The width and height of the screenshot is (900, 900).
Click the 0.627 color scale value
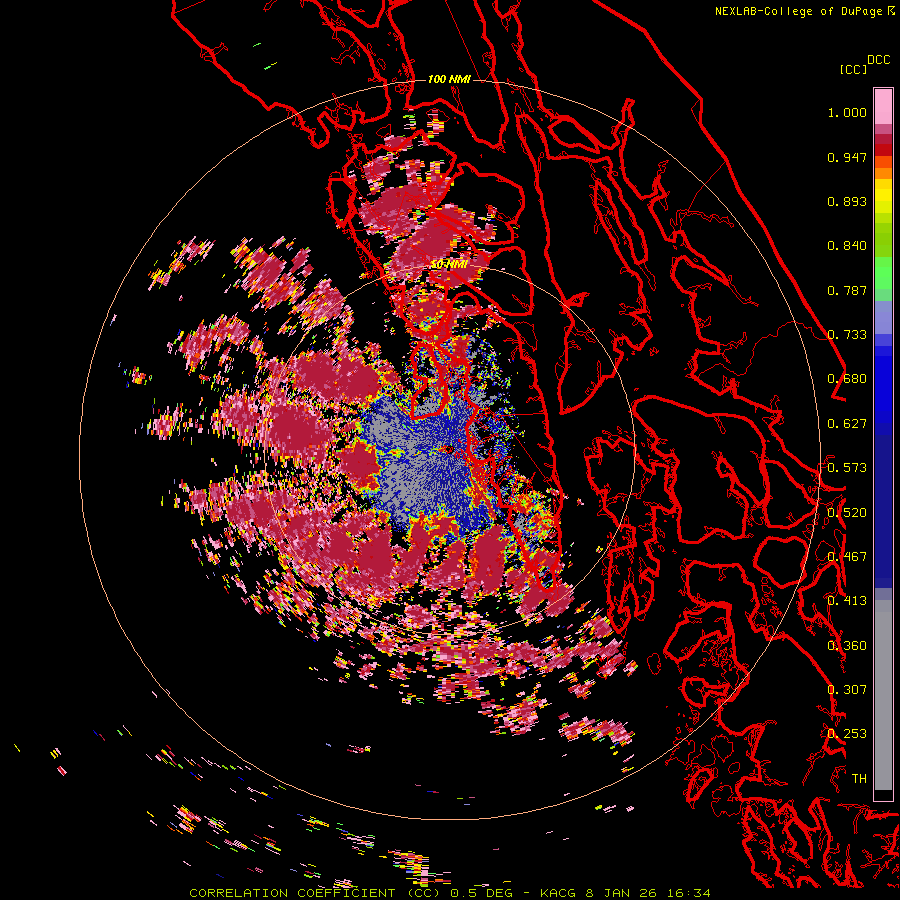(847, 424)
